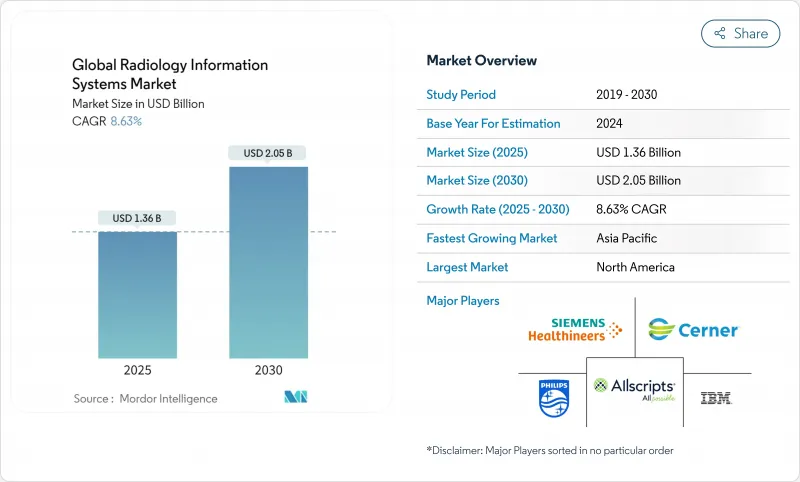The width and height of the screenshot is (800, 482).
Task: Click North America largest market value
Action: tap(635, 267)
